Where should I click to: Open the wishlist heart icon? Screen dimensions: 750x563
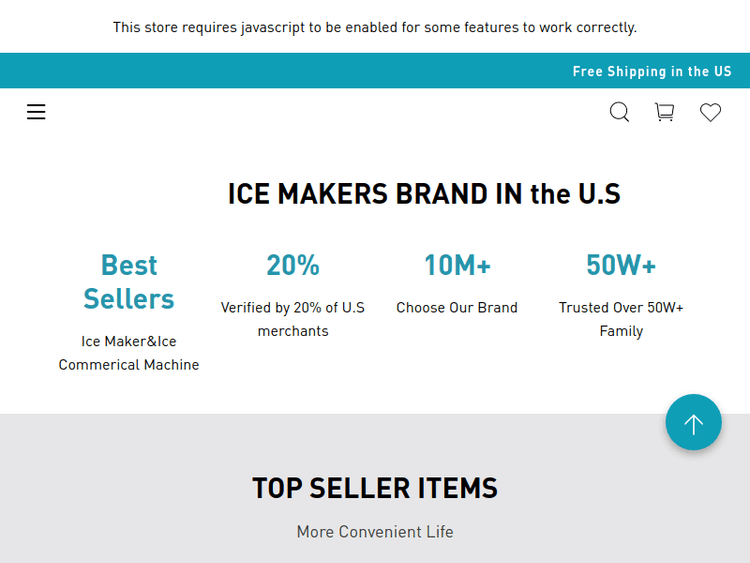(x=710, y=112)
